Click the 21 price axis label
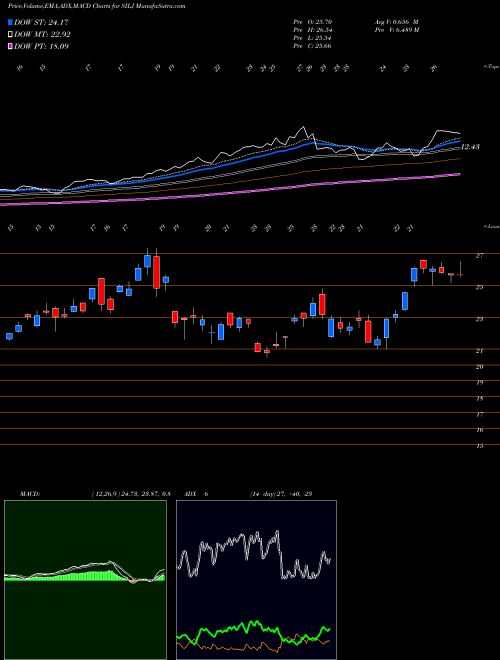The image size is (500, 660). [480, 351]
